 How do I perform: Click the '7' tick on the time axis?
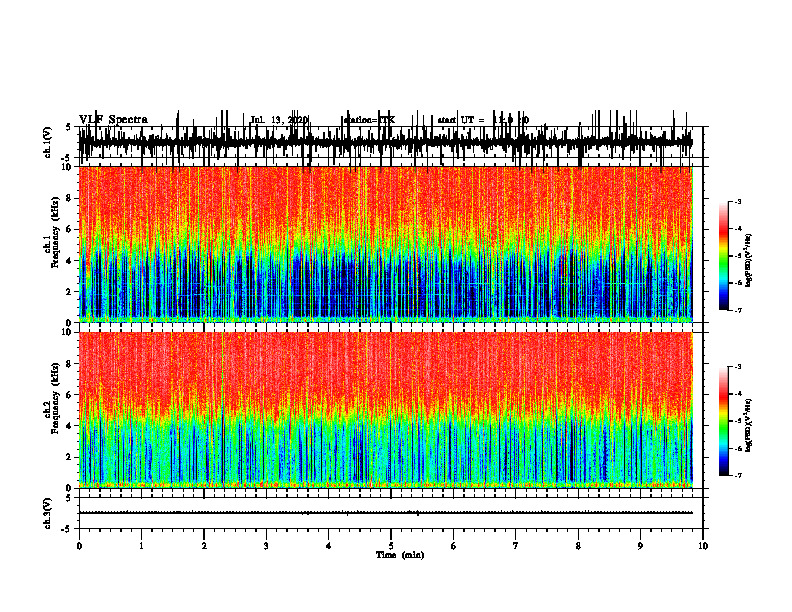516,546
